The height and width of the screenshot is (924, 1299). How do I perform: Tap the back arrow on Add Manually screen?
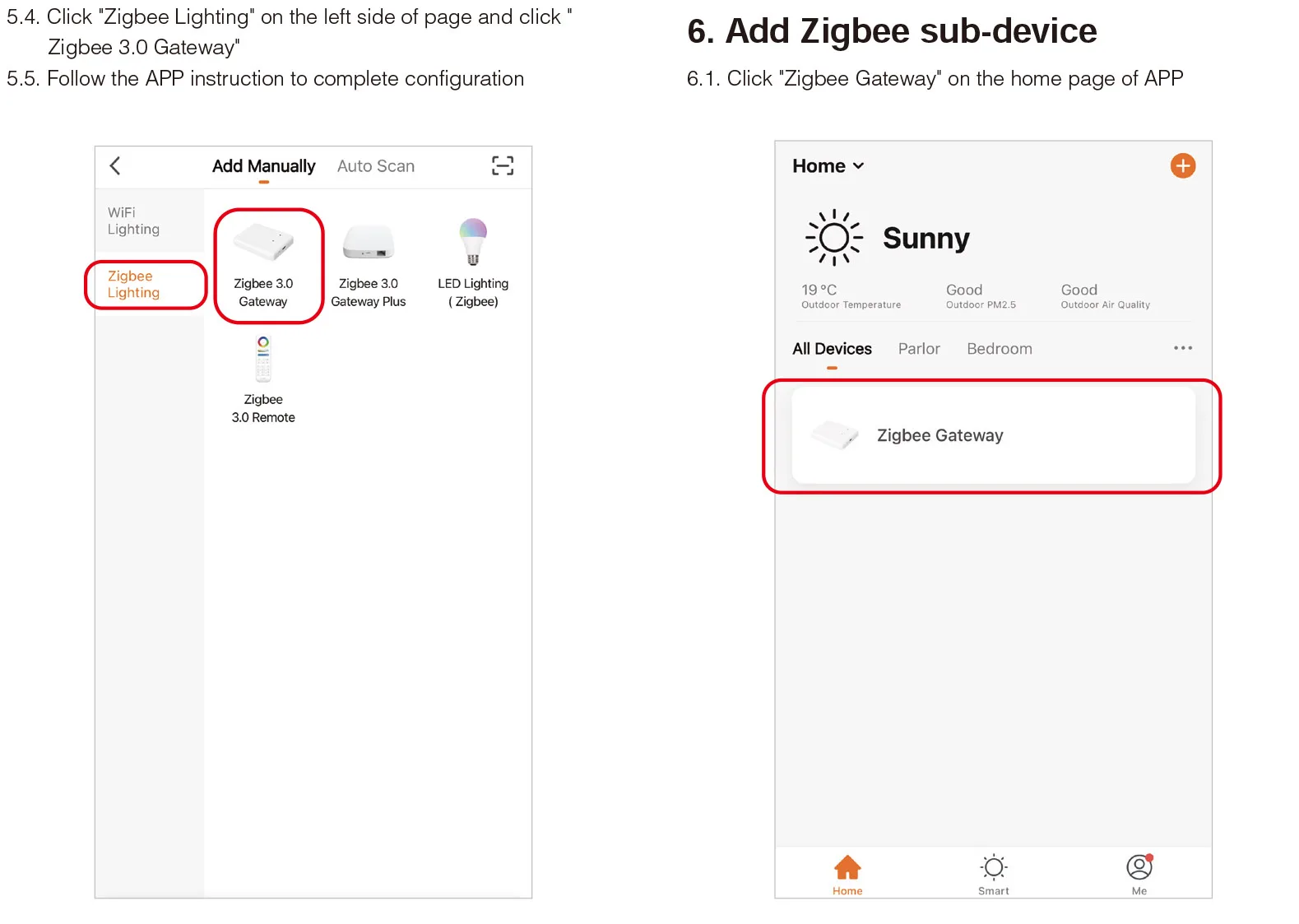(x=115, y=166)
